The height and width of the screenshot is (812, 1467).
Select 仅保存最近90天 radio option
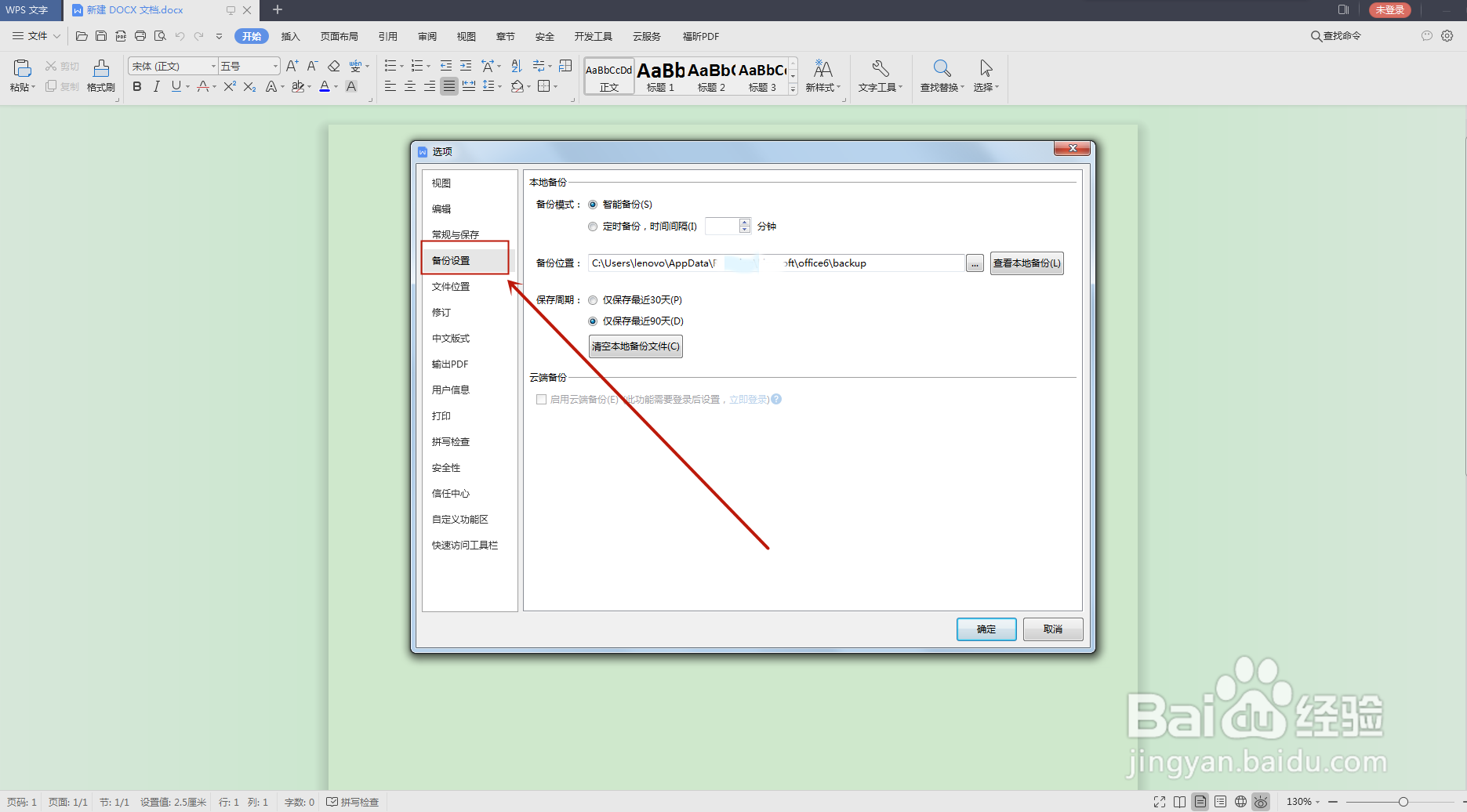(x=593, y=321)
